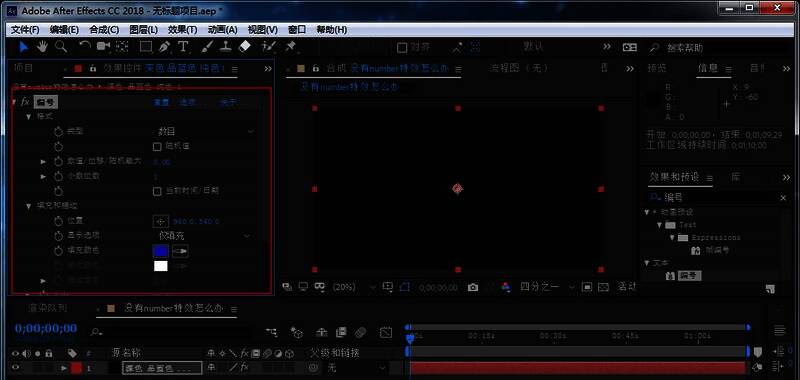
Task: Toggle visibility eye of layer 1
Action: (15, 367)
